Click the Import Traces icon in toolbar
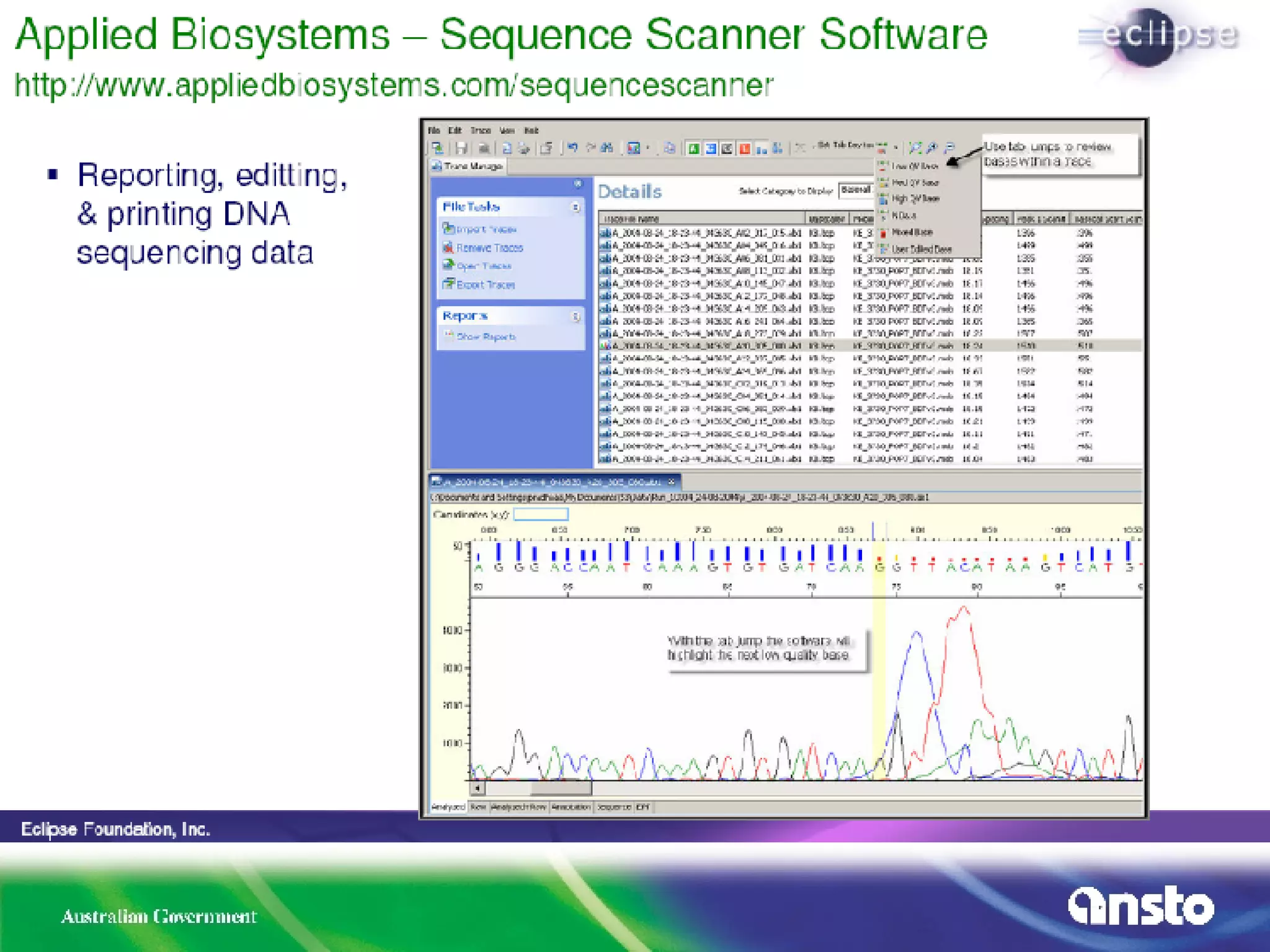1270x952 pixels. 438,148
